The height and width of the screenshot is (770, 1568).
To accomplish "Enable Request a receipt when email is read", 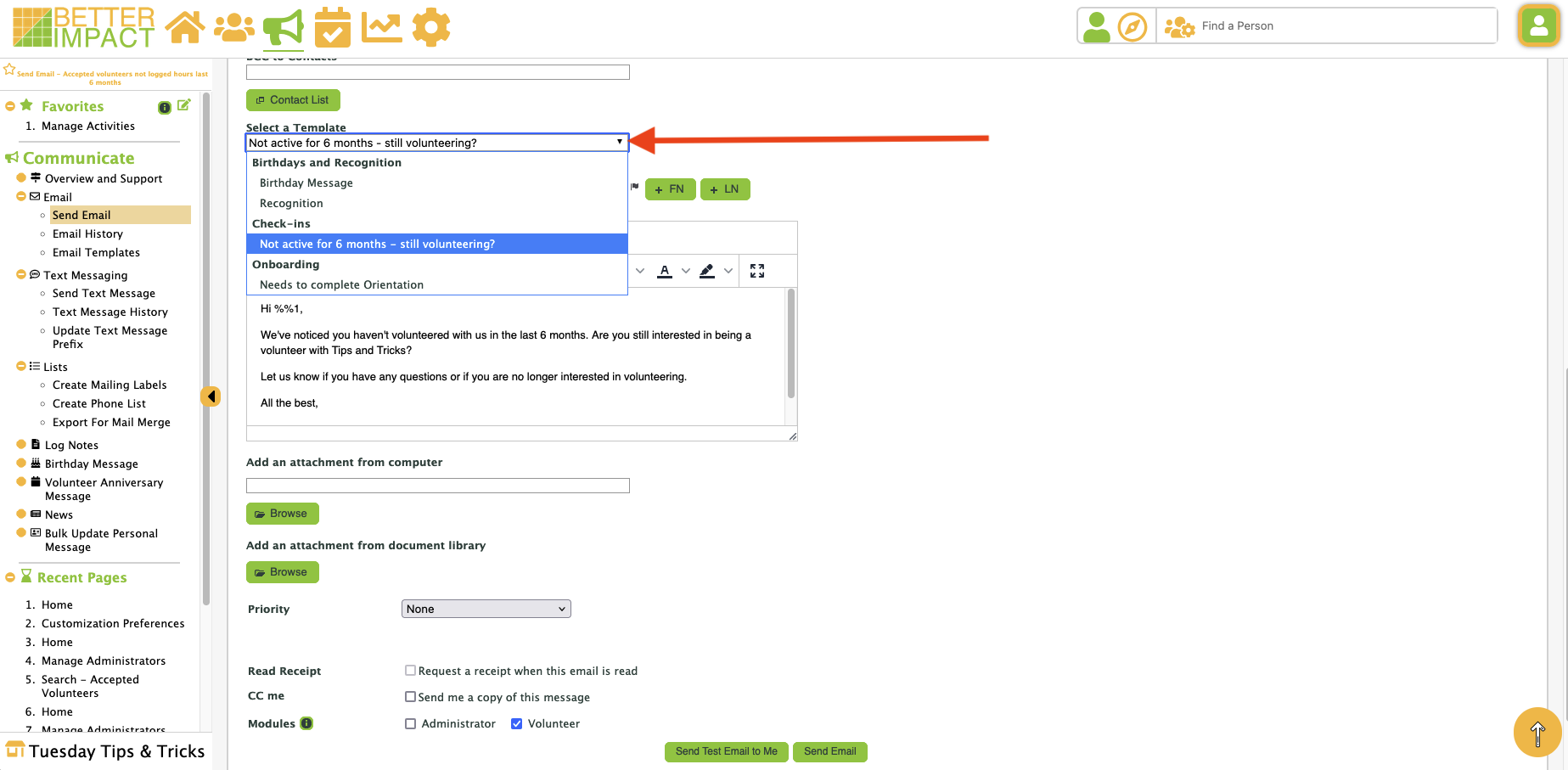I will pos(411,671).
